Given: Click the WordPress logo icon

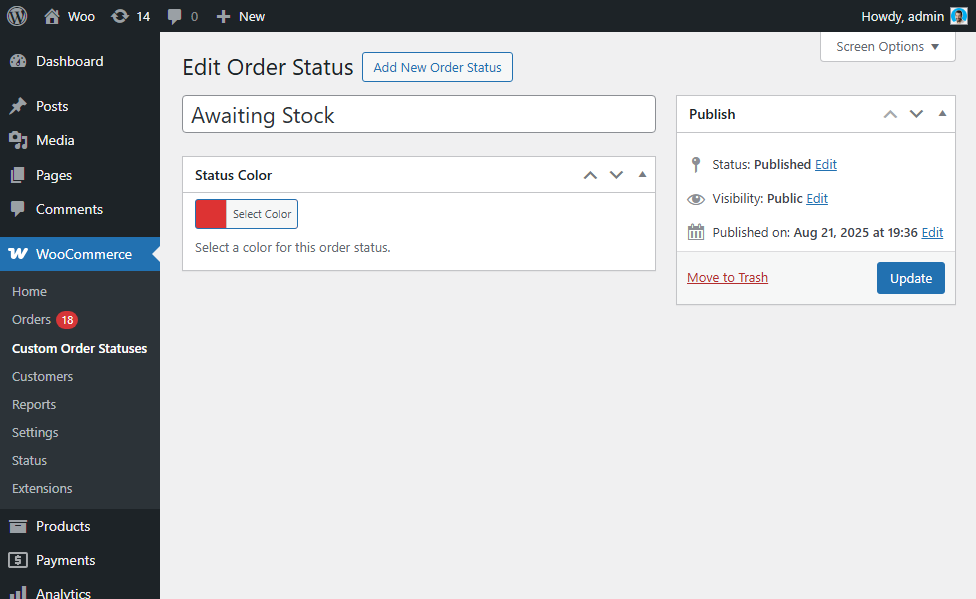Looking at the screenshot, I should coord(17,16).
